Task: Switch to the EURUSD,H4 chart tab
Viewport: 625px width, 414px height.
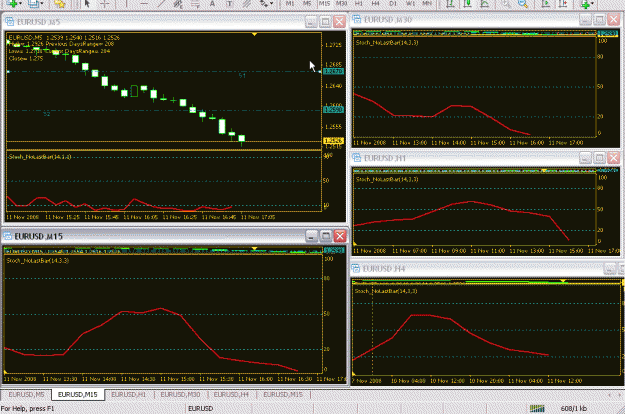Action: pos(231,394)
